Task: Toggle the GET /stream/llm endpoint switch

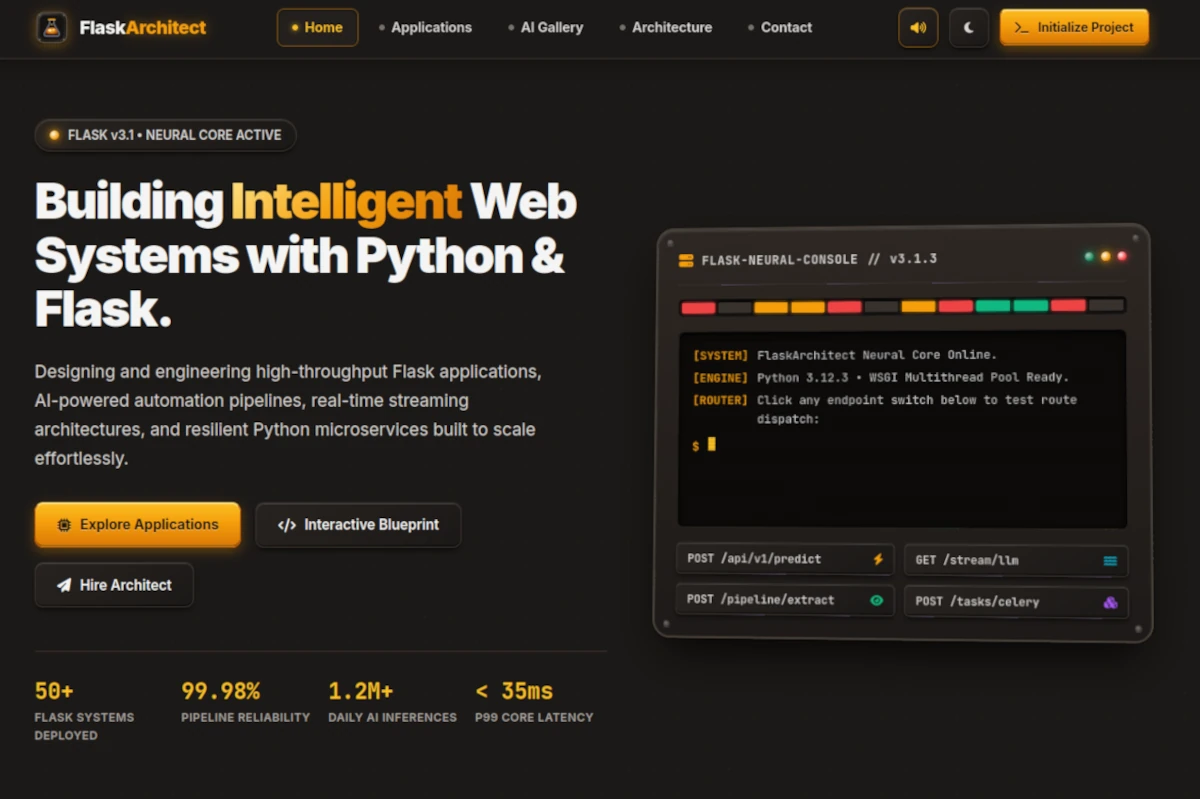Action: [1016, 561]
